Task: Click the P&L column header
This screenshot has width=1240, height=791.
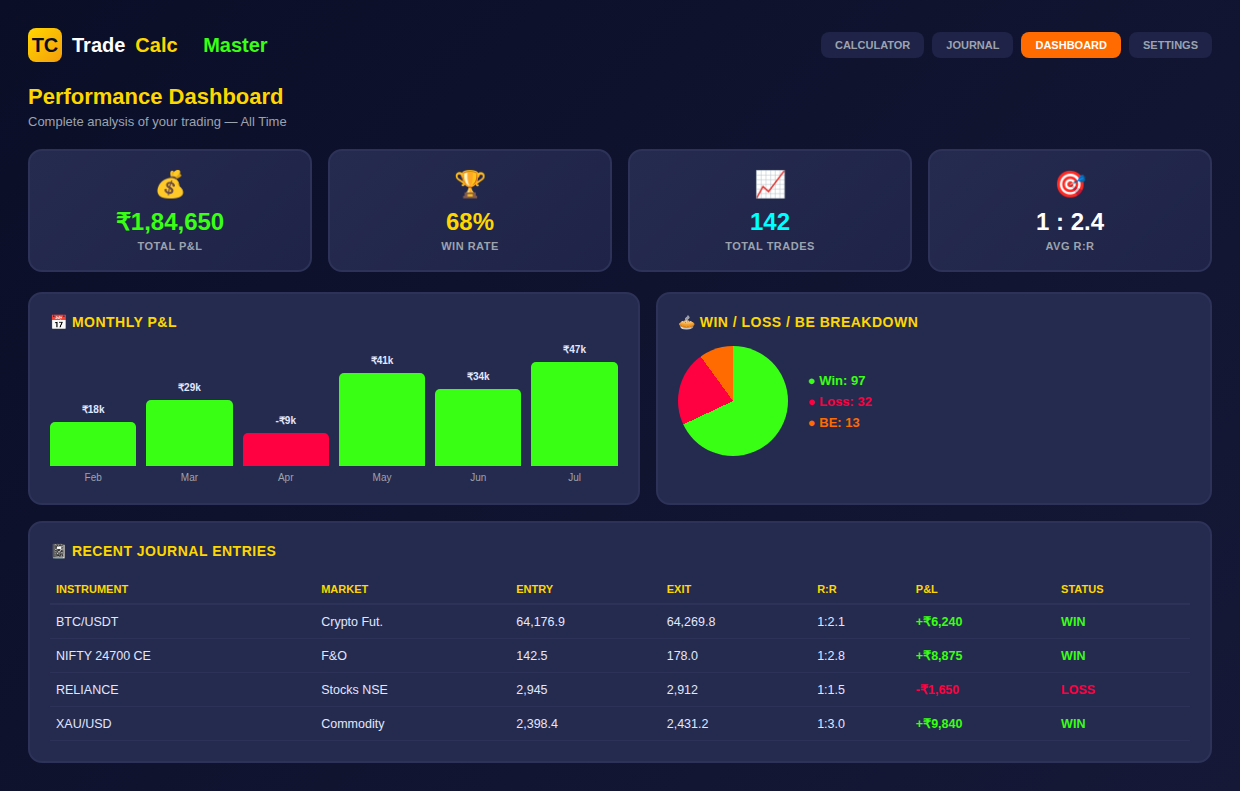Action: click(927, 589)
